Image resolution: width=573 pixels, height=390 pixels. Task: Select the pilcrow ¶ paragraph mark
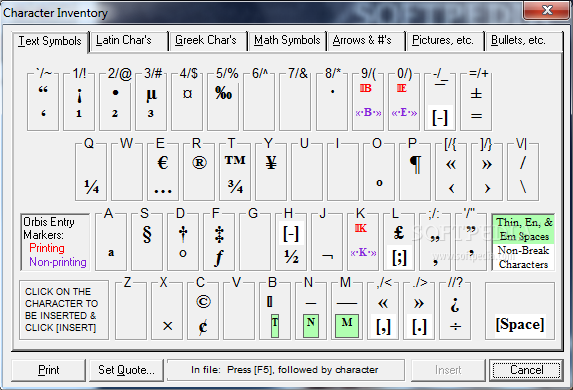[x=415, y=164]
